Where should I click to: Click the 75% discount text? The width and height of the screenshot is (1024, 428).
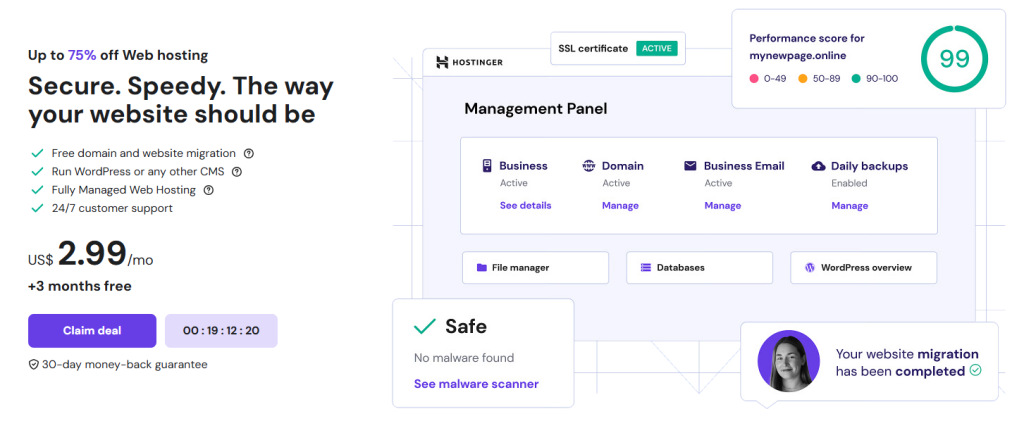point(82,56)
